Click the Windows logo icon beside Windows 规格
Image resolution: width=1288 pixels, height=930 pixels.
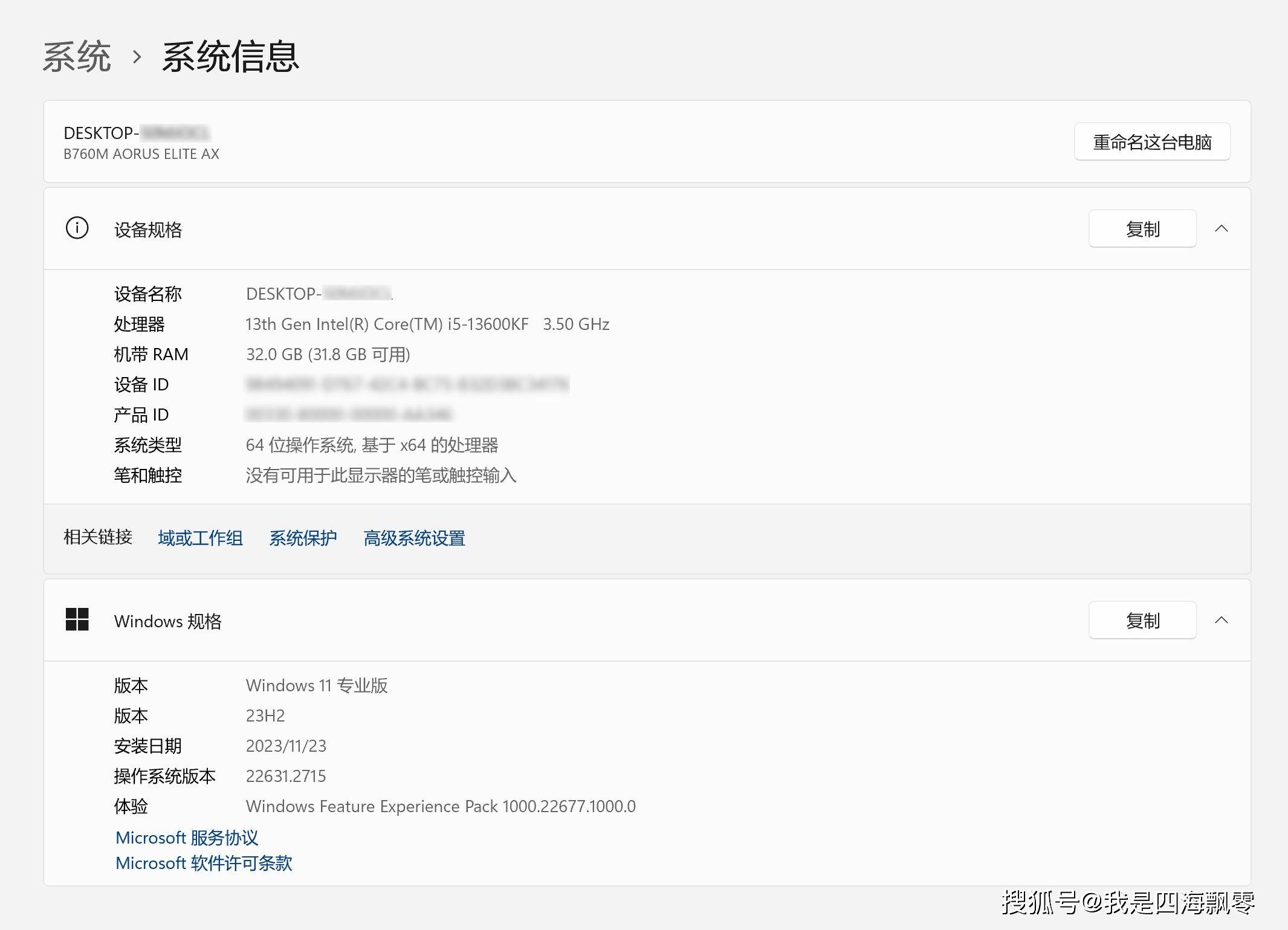point(77,619)
